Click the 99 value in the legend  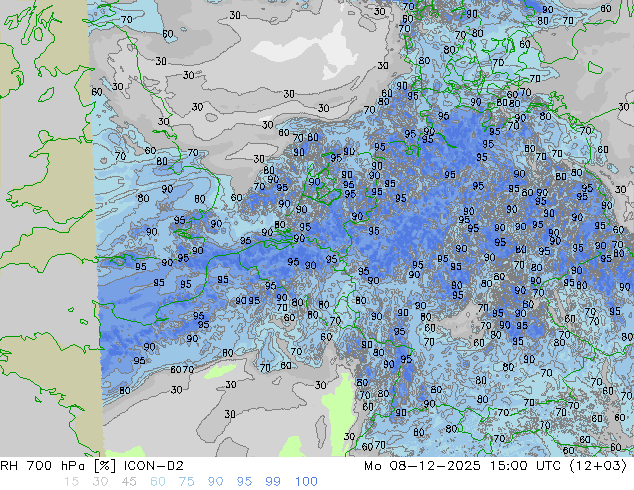(x=273, y=482)
